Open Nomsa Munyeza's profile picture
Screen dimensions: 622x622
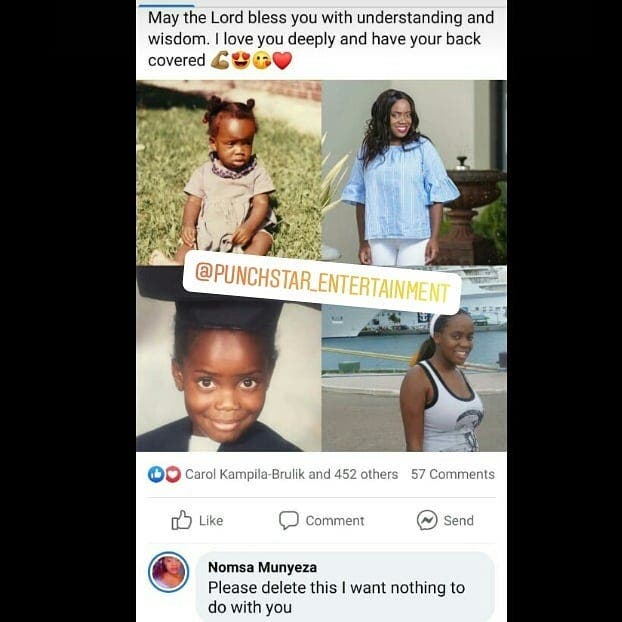169,572
